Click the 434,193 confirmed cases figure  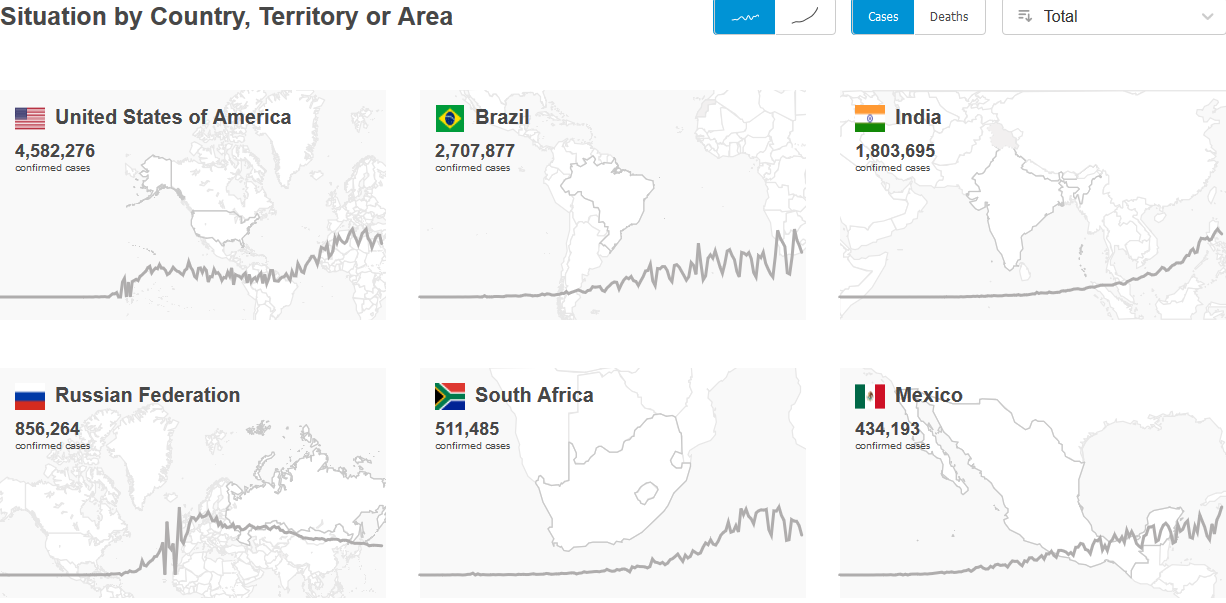[x=887, y=429]
